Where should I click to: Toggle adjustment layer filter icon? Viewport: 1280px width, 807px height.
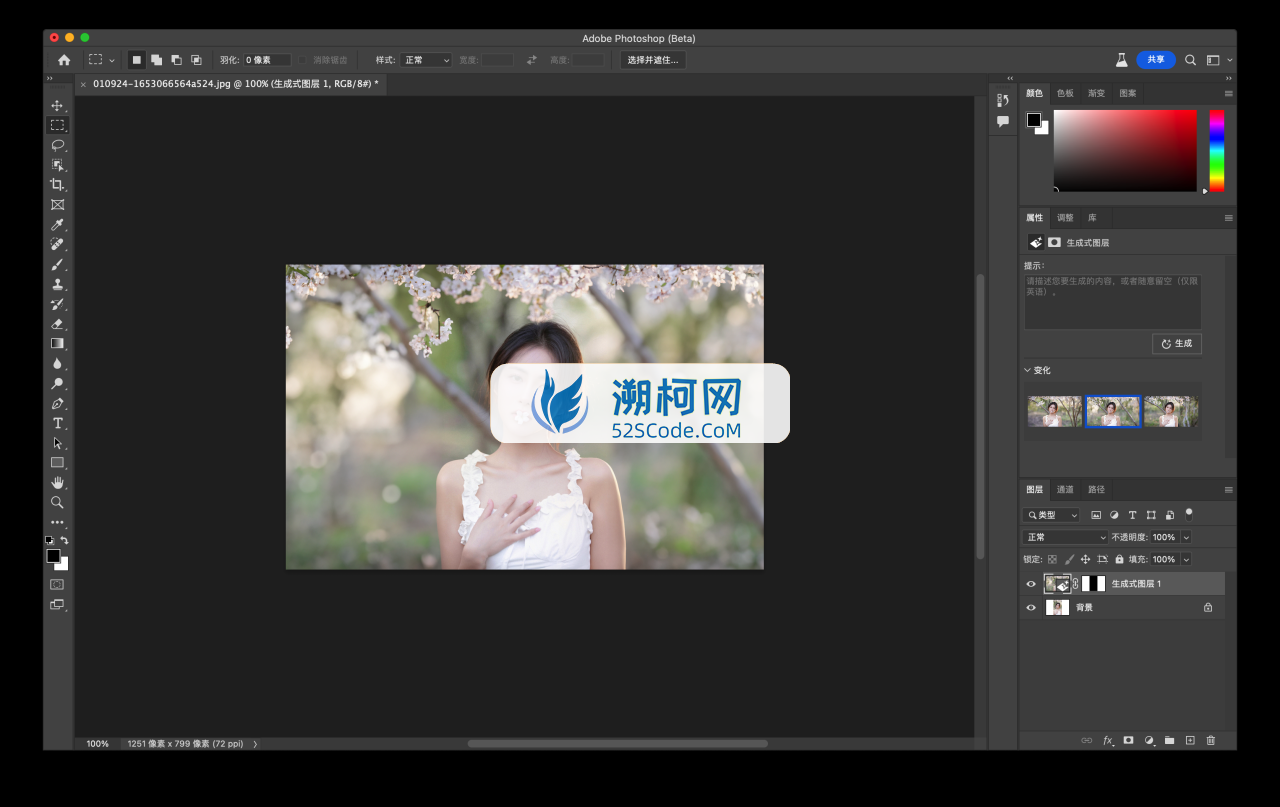click(x=1114, y=515)
